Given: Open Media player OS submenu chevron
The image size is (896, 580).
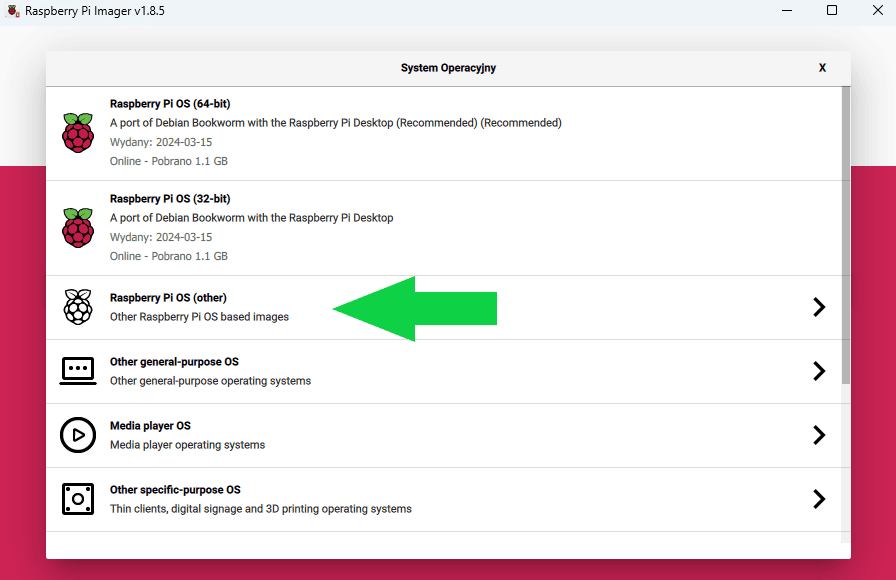Looking at the screenshot, I should [819, 435].
